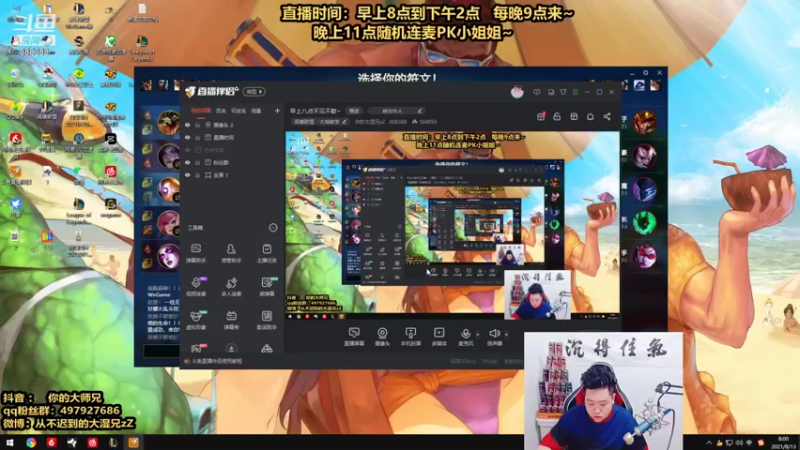Open the 弹幕秀 tool
This screenshot has height=450, width=800.
[x=231, y=320]
